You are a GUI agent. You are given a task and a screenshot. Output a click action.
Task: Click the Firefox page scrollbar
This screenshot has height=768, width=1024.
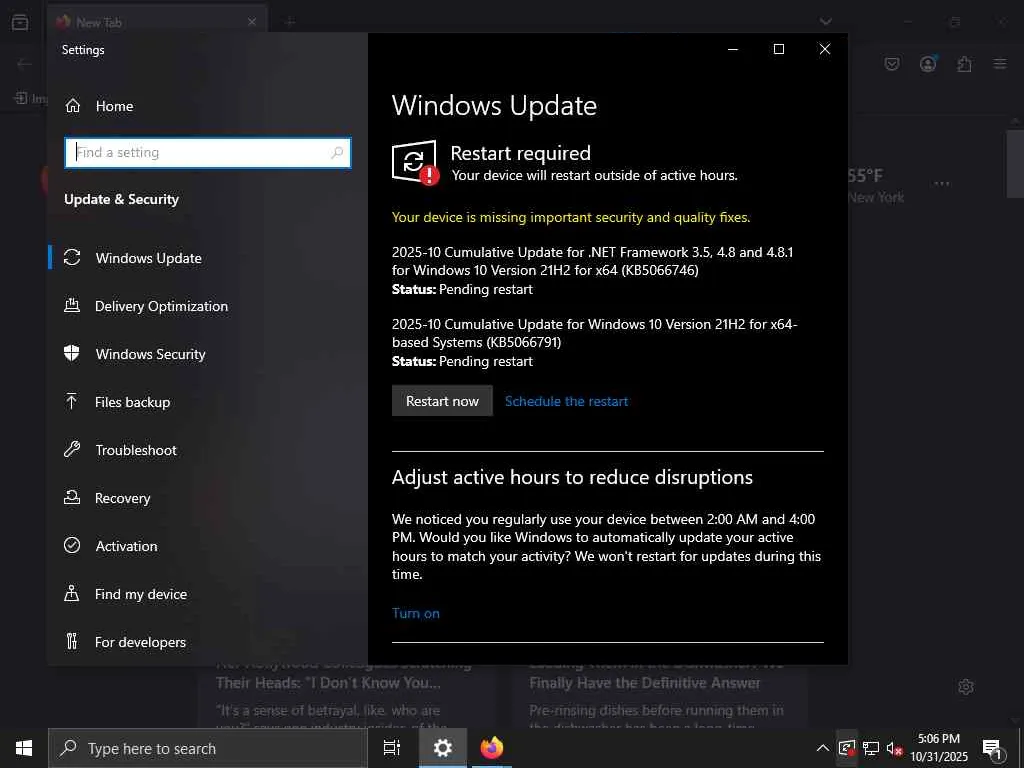click(1016, 163)
